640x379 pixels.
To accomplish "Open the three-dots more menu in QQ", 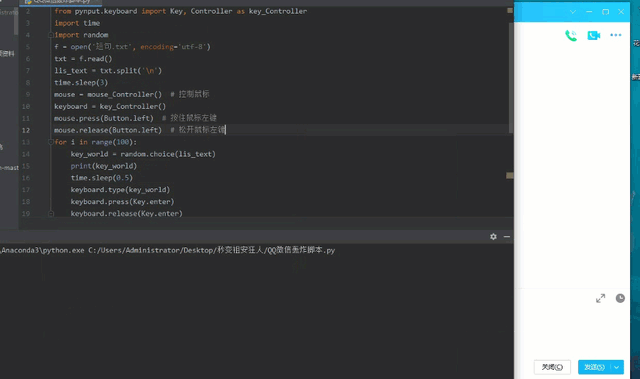I will (616, 35).
